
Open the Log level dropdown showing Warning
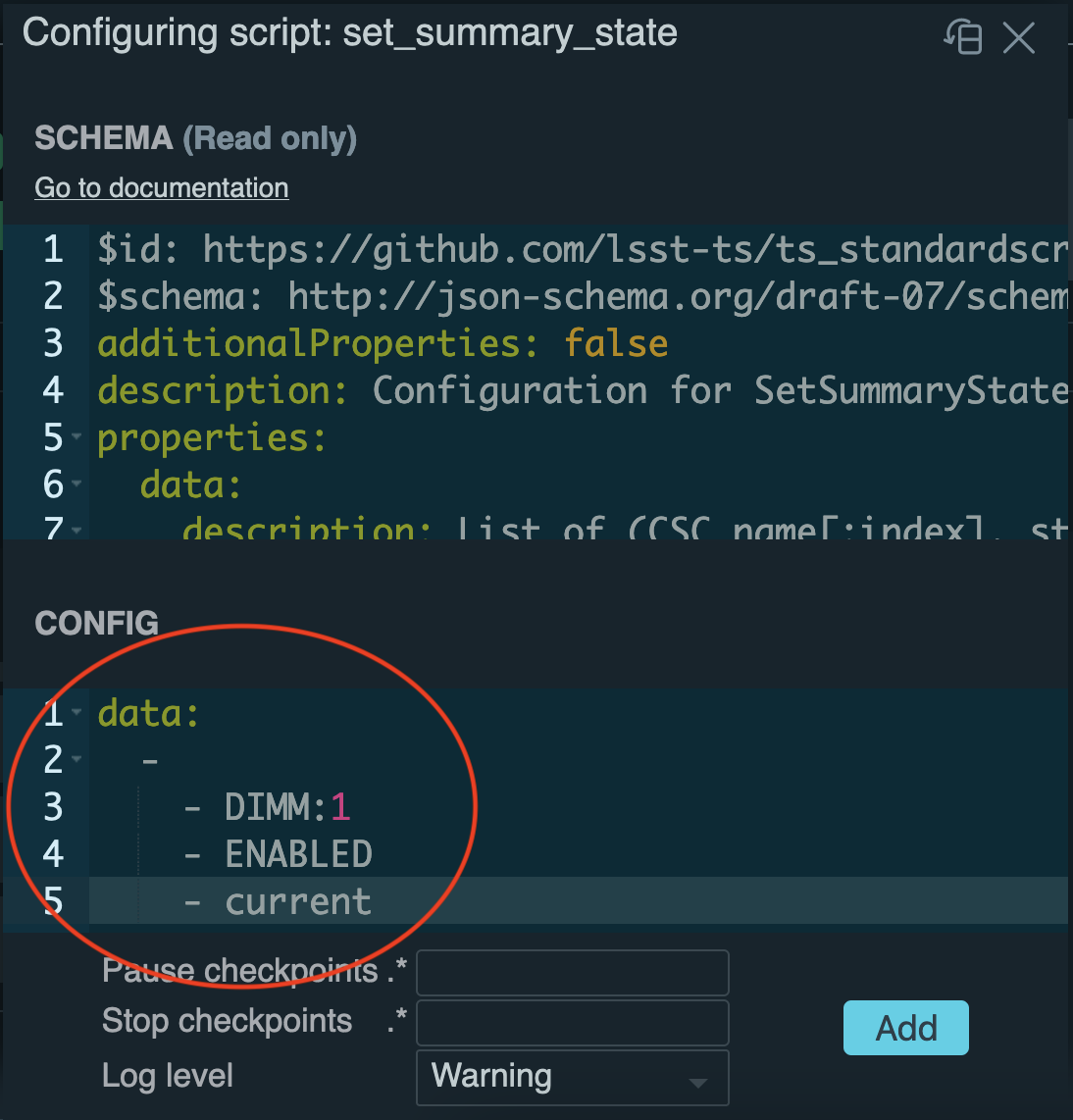click(572, 1077)
